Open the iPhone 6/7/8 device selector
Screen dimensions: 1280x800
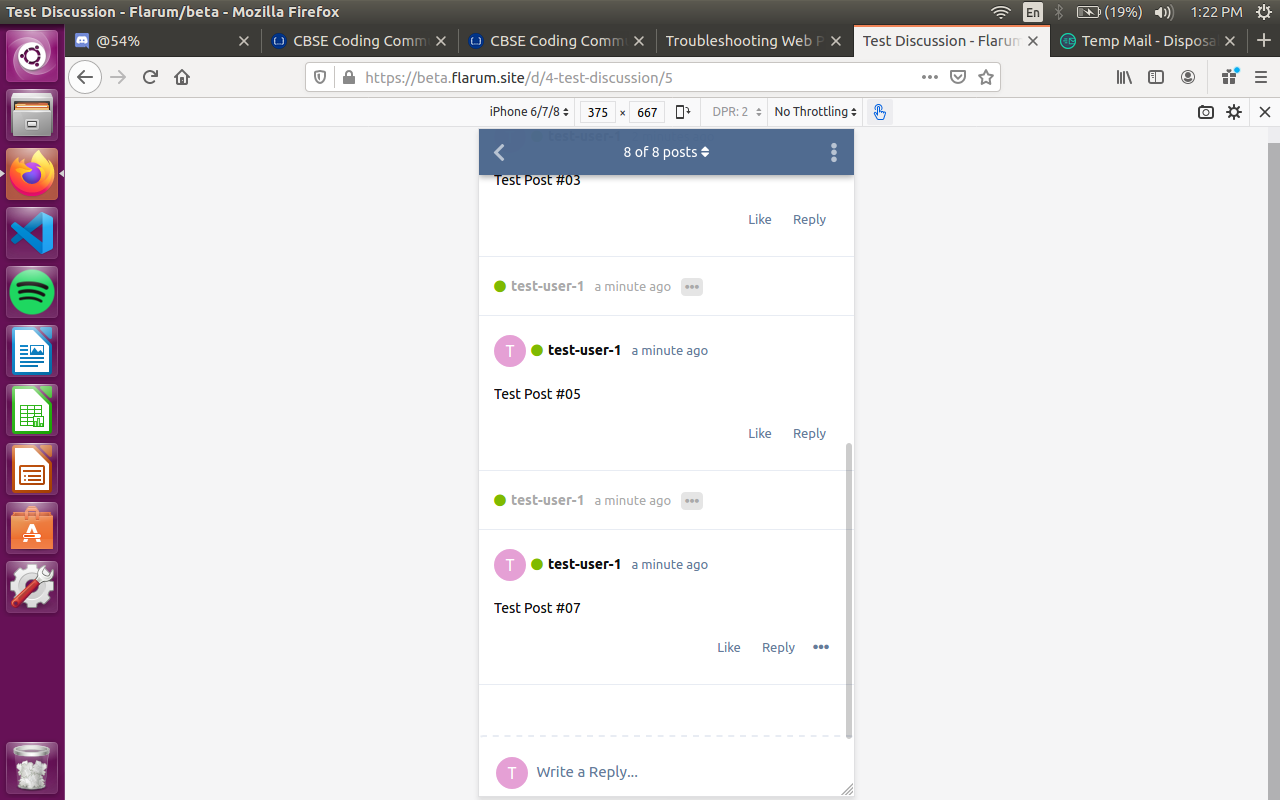[x=527, y=112]
